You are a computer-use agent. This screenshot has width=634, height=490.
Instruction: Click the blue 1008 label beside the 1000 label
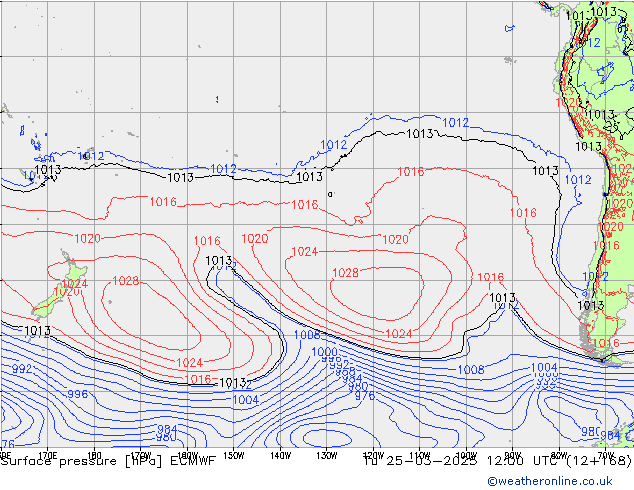[307, 335]
